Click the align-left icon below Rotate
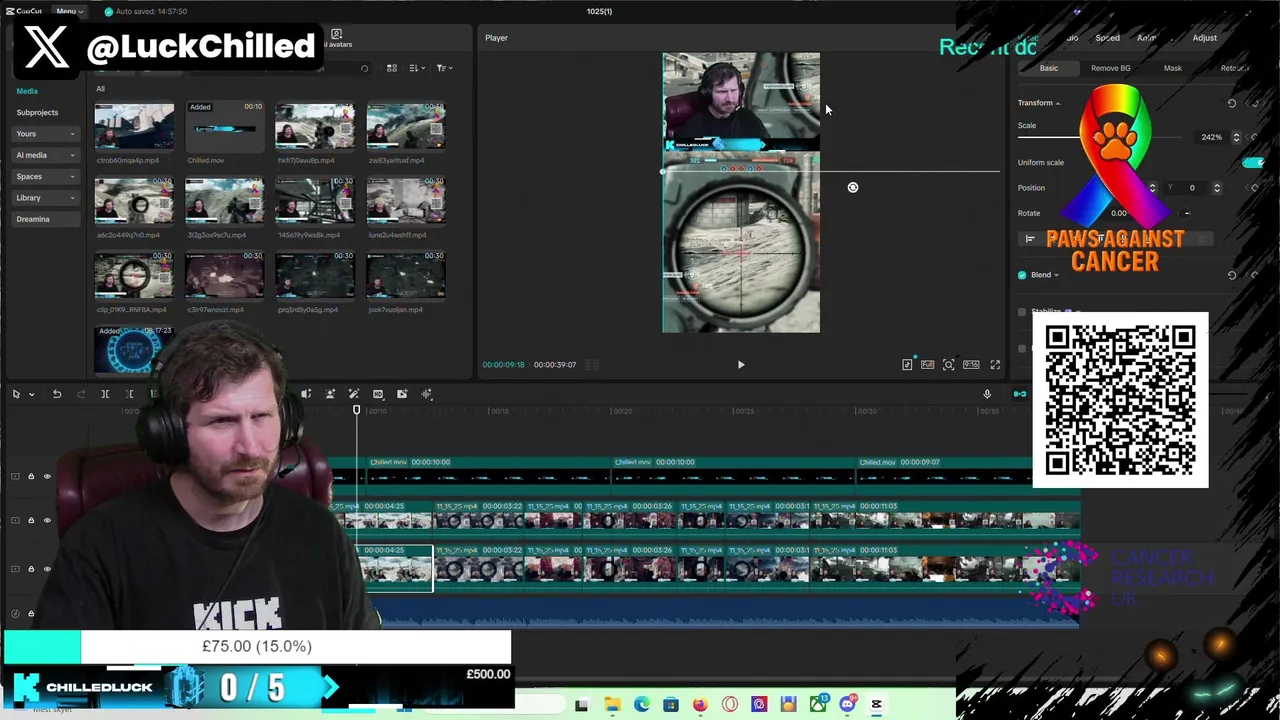This screenshot has height=720, width=1280. [1029, 239]
